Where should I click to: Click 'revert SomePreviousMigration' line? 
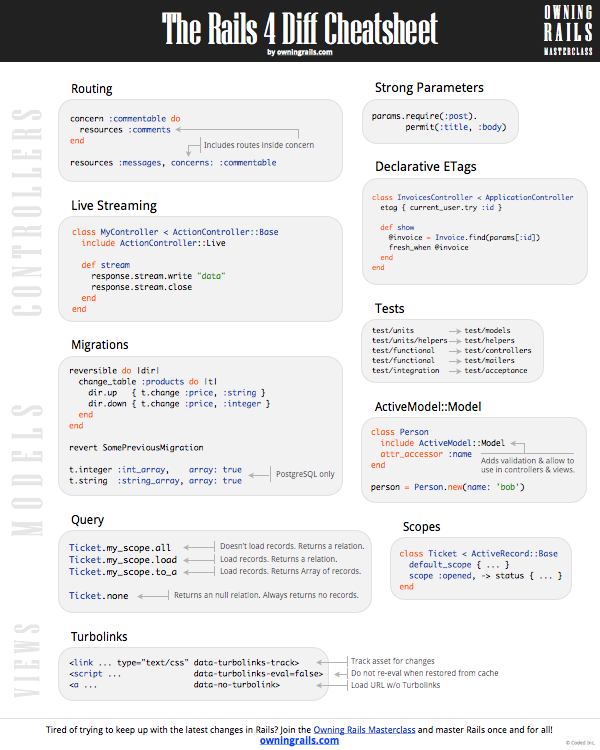[x=136, y=448]
